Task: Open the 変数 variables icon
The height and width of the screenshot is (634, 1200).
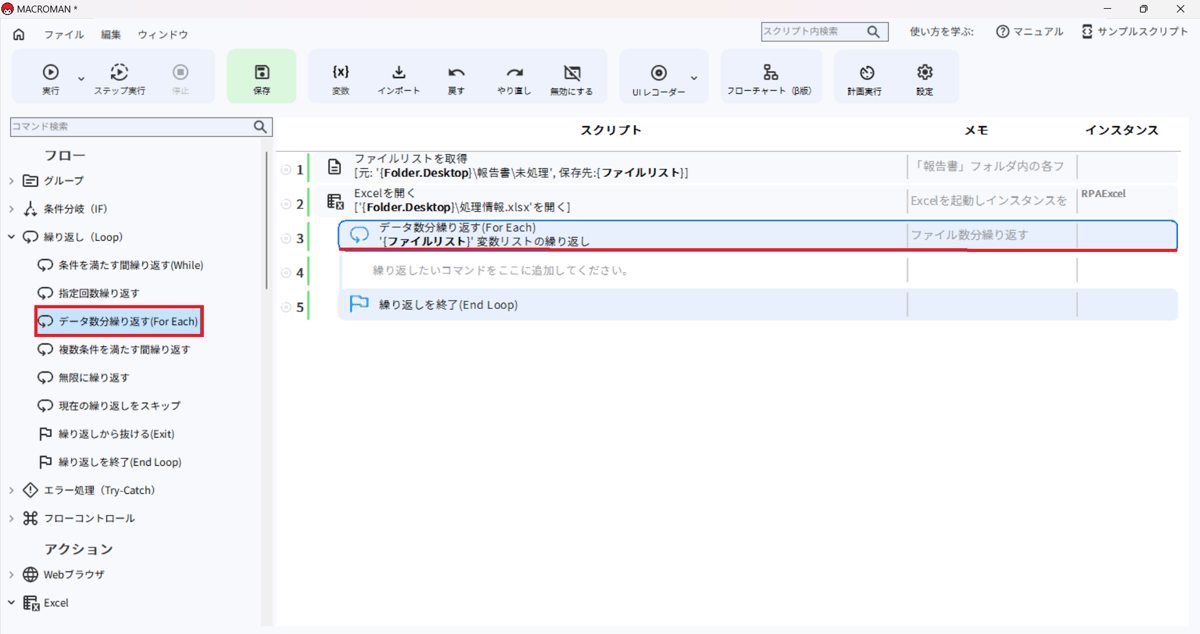Action: tap(340, 72)
